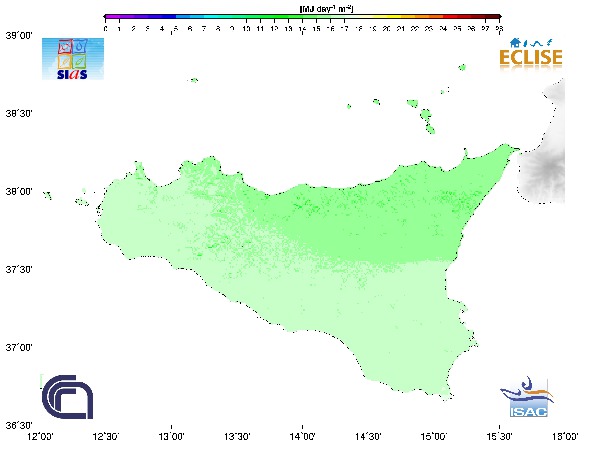Click the 38'00' latitude label
Screen dimensions: 600x450
(19, 191)
